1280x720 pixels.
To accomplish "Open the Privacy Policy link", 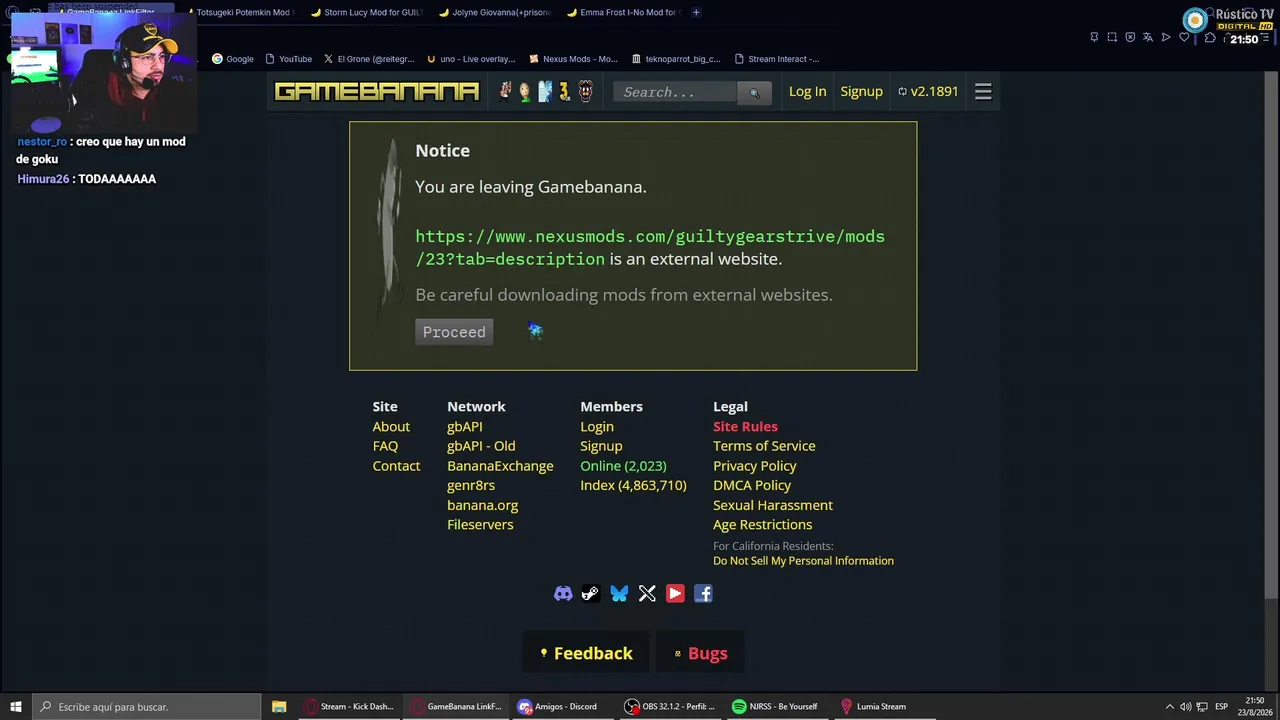I will point(755,466).
